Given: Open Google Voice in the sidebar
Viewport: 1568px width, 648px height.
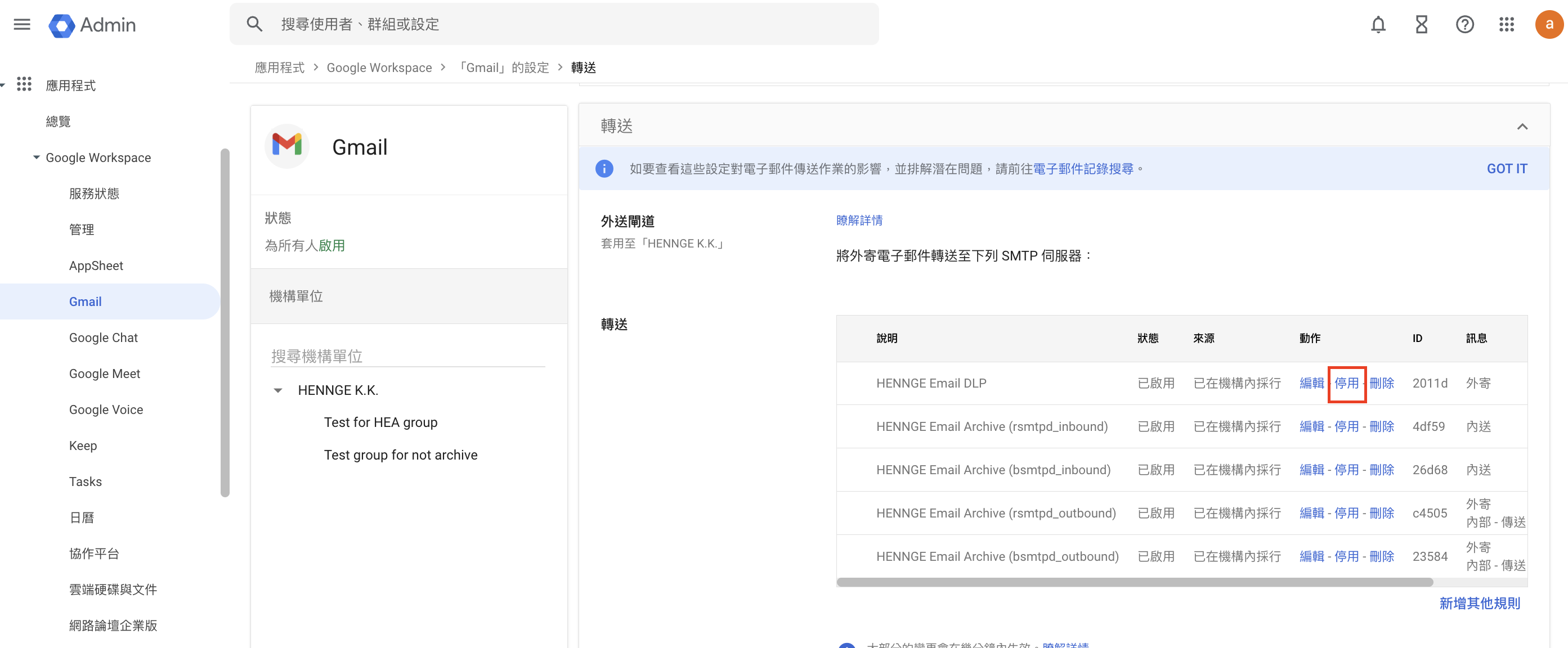Looking at the screenshot, I should click(106, 409).
